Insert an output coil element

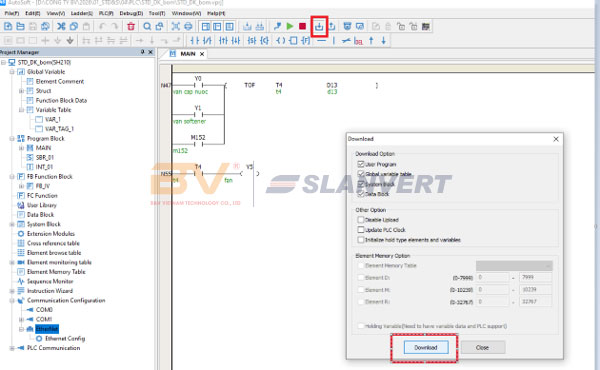click(x=280, y=41)
